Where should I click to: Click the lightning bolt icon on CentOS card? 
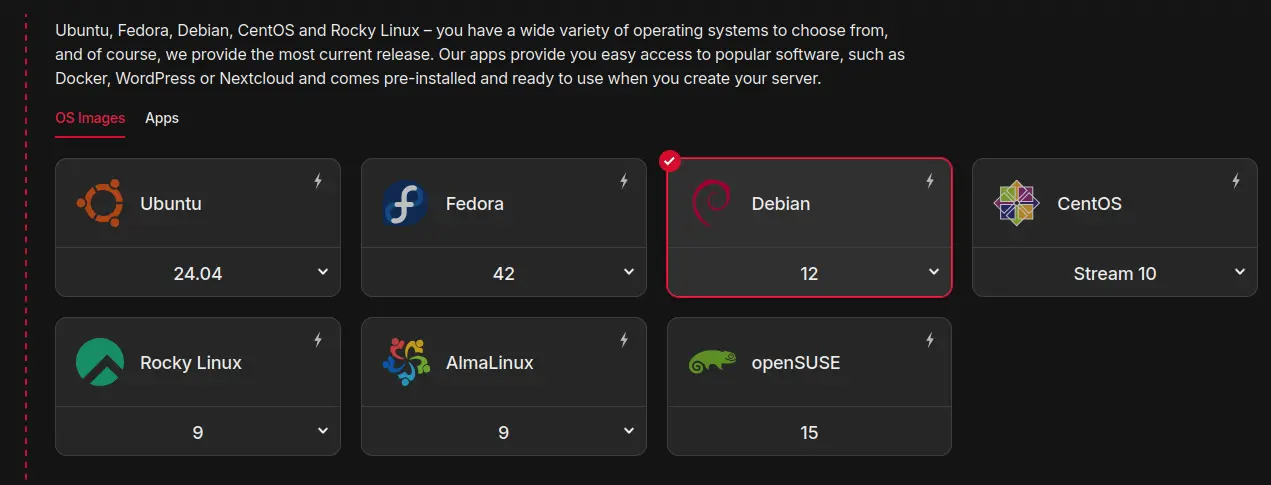point(1236,181)
